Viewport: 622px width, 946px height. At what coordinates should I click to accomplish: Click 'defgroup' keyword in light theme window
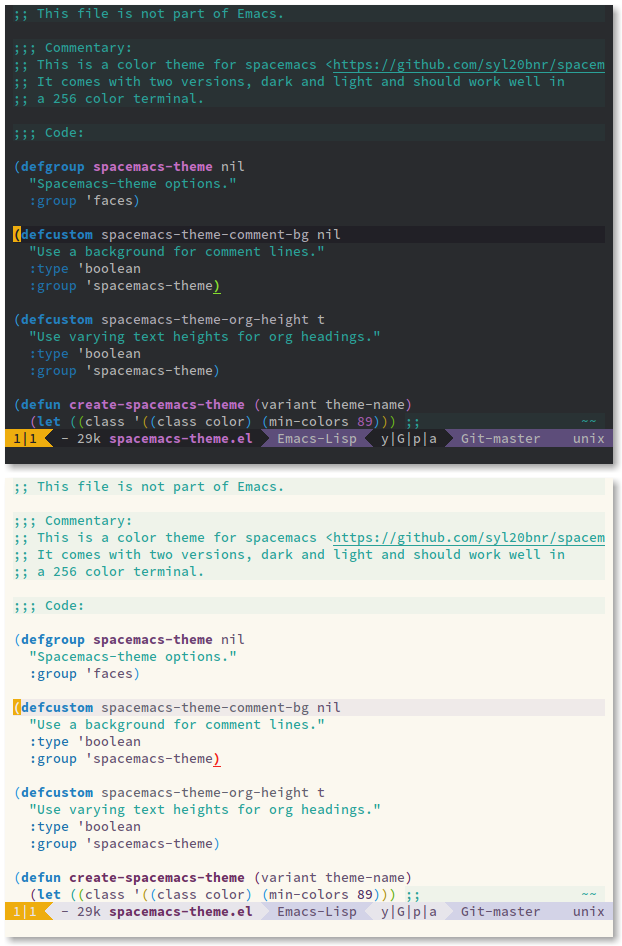pyautogui.click(x=53, y=640)
